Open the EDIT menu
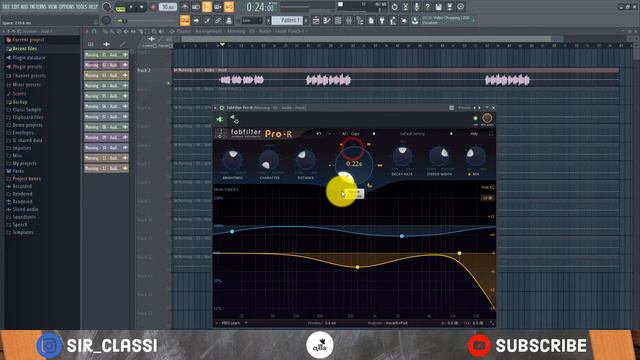The width and height of the screenshot is (640, 360). (16, 7)
